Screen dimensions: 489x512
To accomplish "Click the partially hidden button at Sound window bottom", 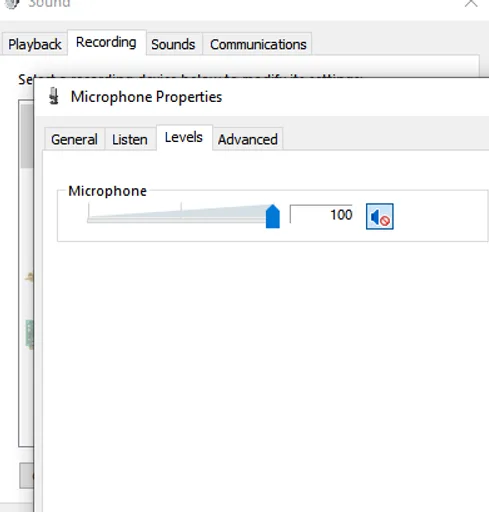I will [27, 475].
